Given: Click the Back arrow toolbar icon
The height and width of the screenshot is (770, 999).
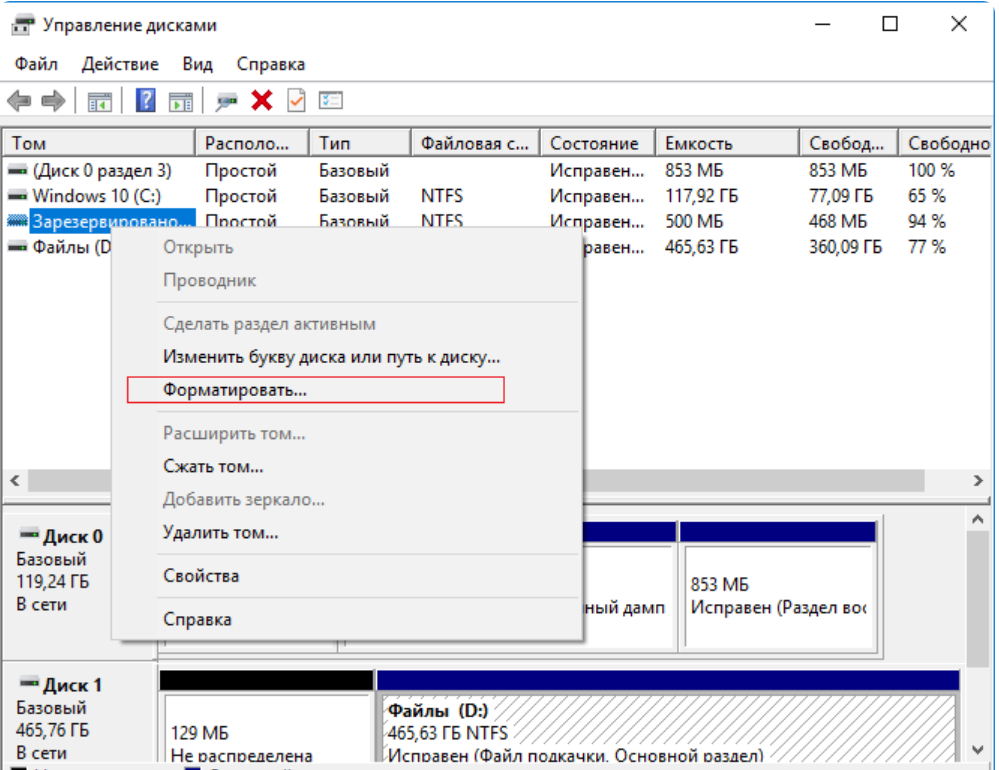Looking at the screenshot, I should 19,101.
